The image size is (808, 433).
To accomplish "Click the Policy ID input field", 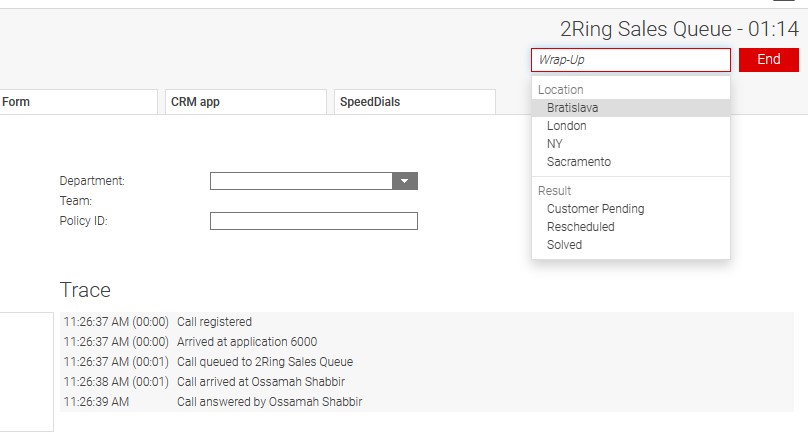I will (x=313, y=221).
